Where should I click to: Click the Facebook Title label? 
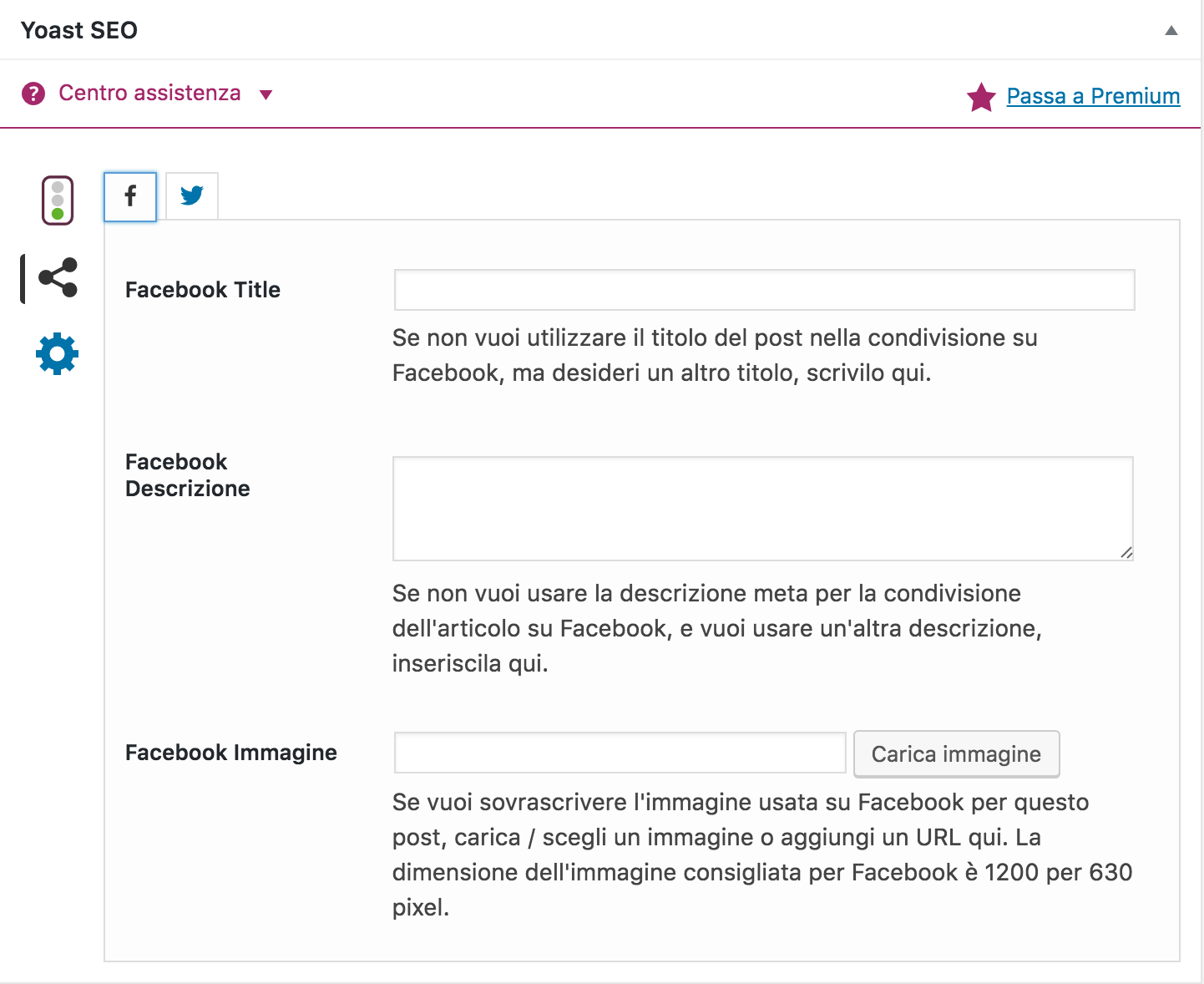203,290
